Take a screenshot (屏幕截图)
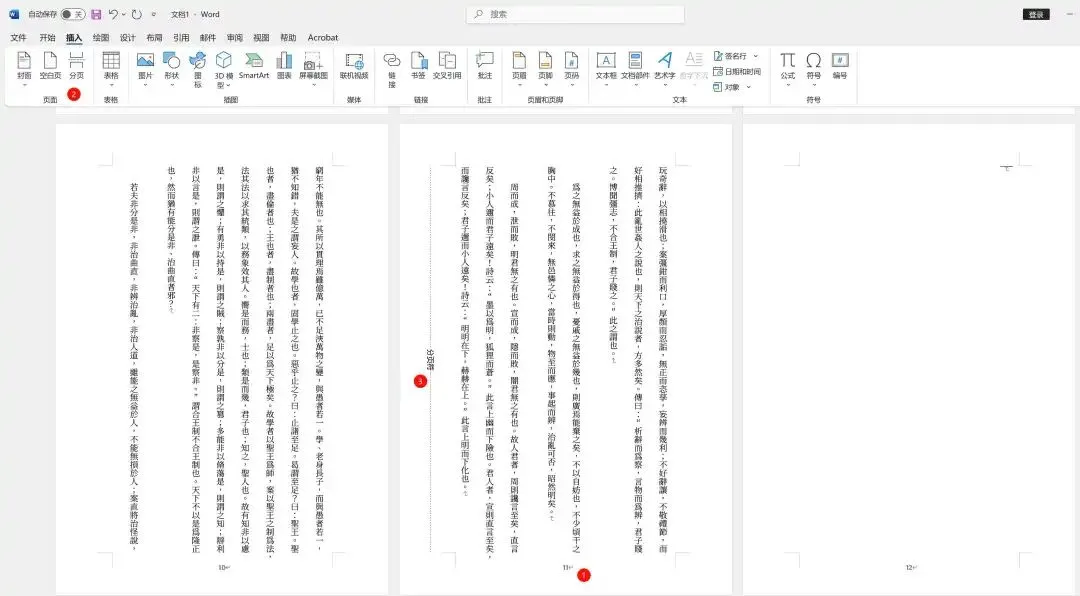 [313, 65]
